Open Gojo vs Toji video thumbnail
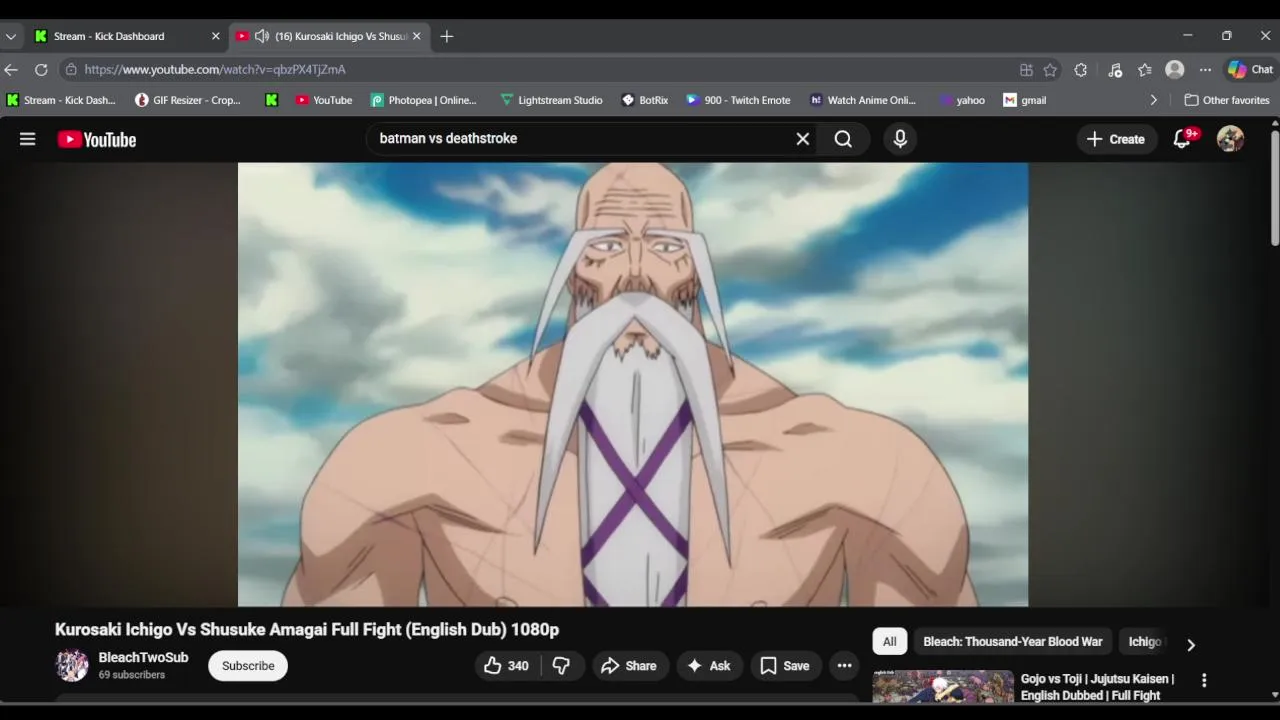The width and height of the screenshot is (1280, 720). 943,687
